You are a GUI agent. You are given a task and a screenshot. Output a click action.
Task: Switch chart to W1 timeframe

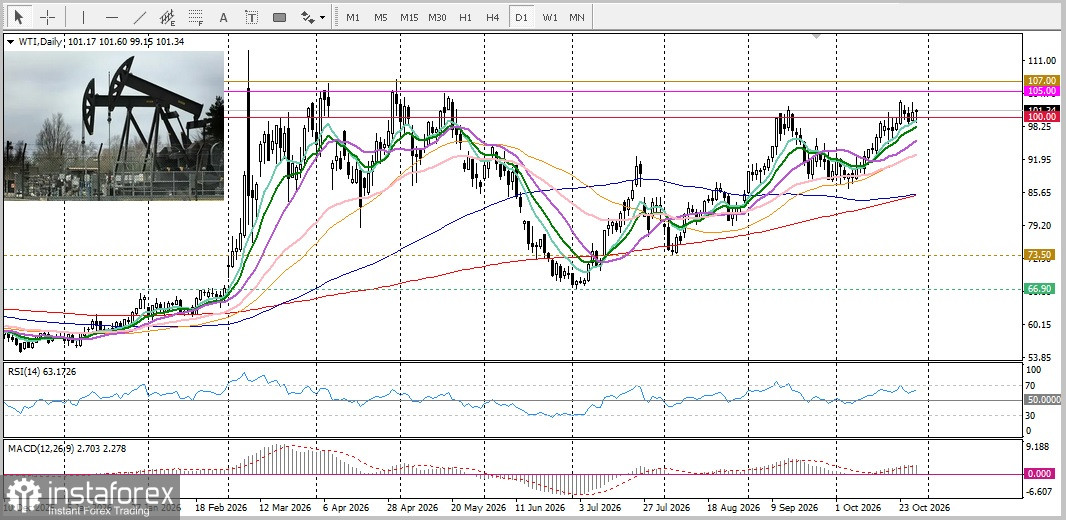[550, 18]
